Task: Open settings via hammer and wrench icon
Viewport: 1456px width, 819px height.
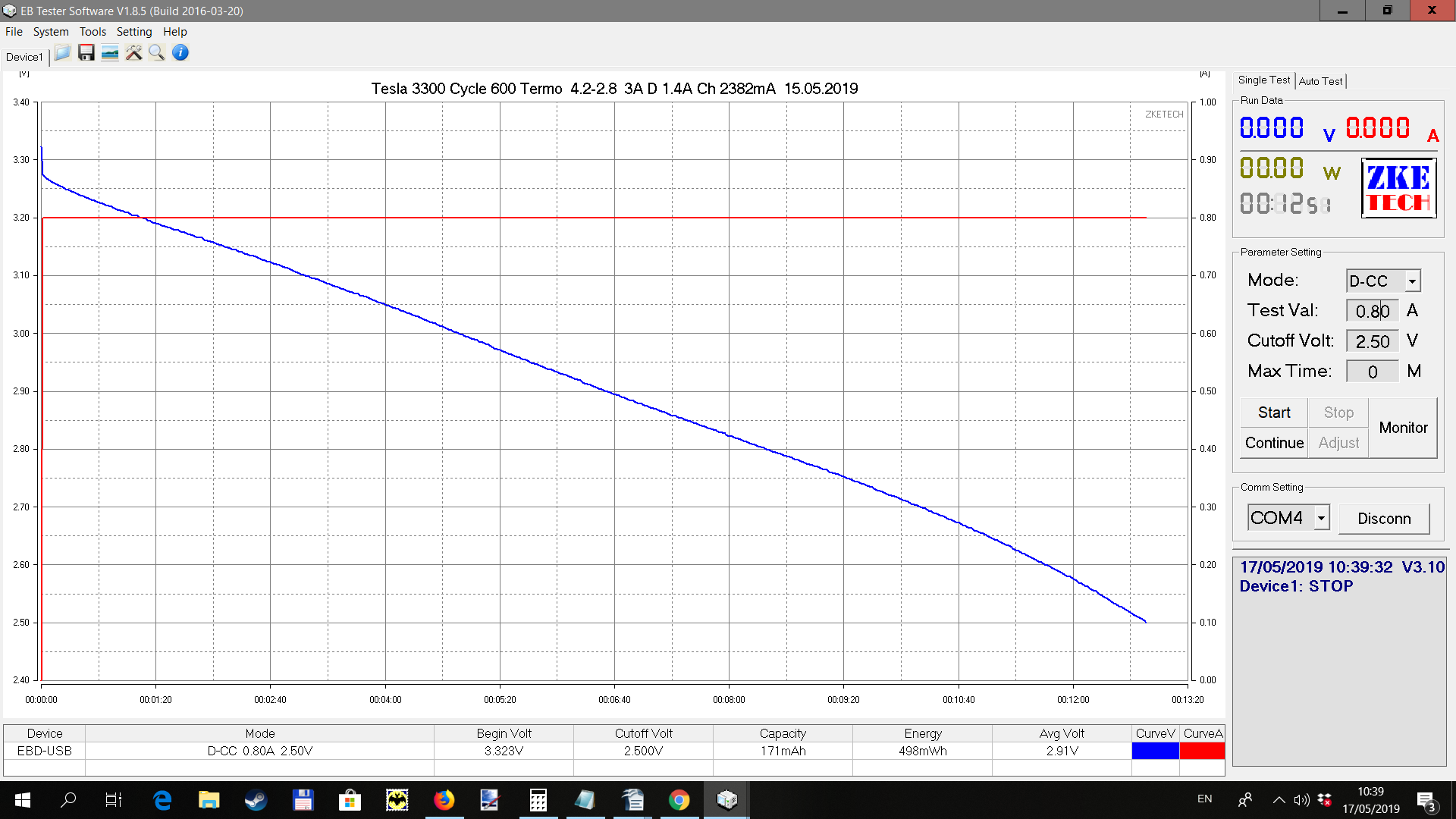Action: click(x=133, y=53)
